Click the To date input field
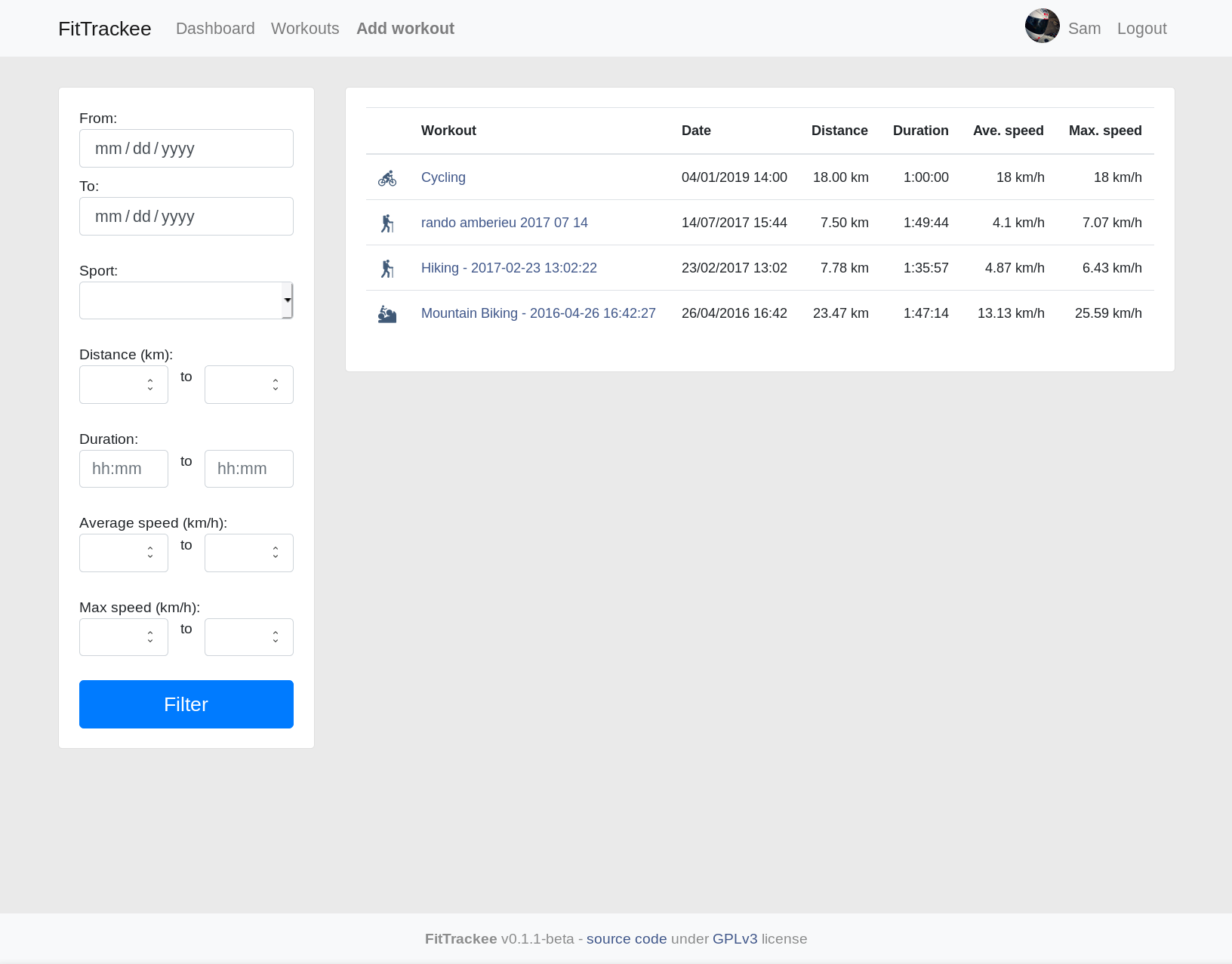 186,217
